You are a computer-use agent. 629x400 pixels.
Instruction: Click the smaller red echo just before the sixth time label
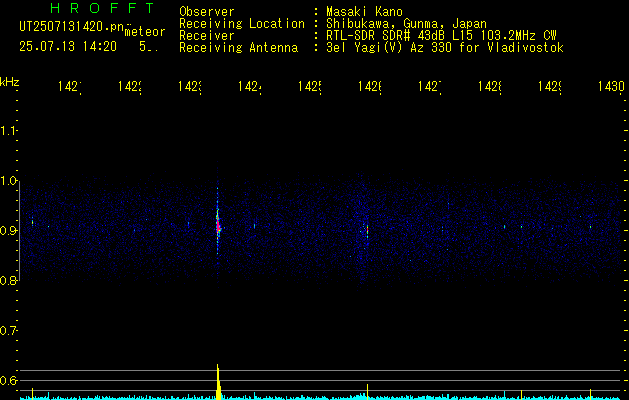tap(367, 232)
